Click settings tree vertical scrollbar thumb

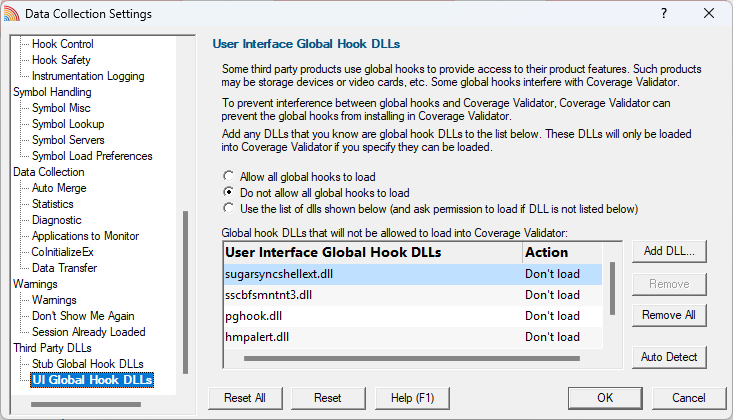pos(186,292)
